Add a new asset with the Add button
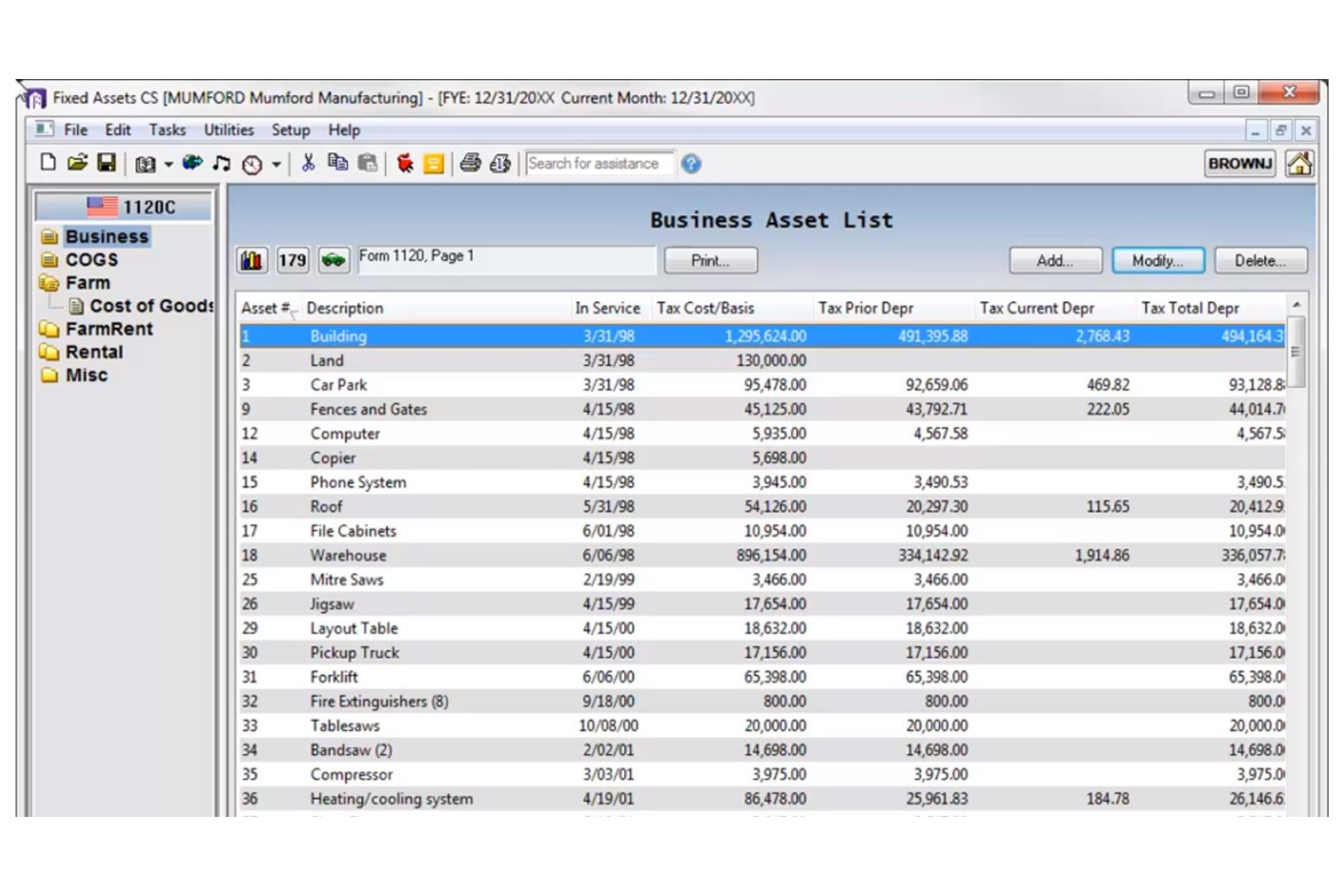The height and width of the screenshot is (896, 1344). point(1054,260)
